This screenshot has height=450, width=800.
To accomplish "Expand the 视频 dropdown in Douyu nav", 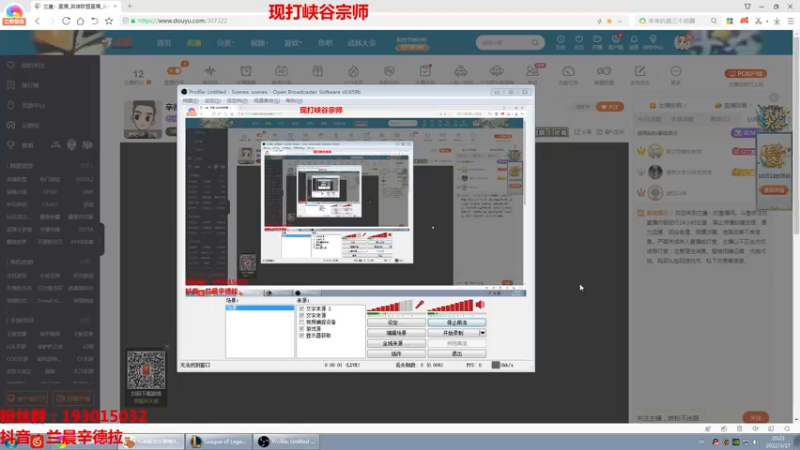I will [259, 43].
